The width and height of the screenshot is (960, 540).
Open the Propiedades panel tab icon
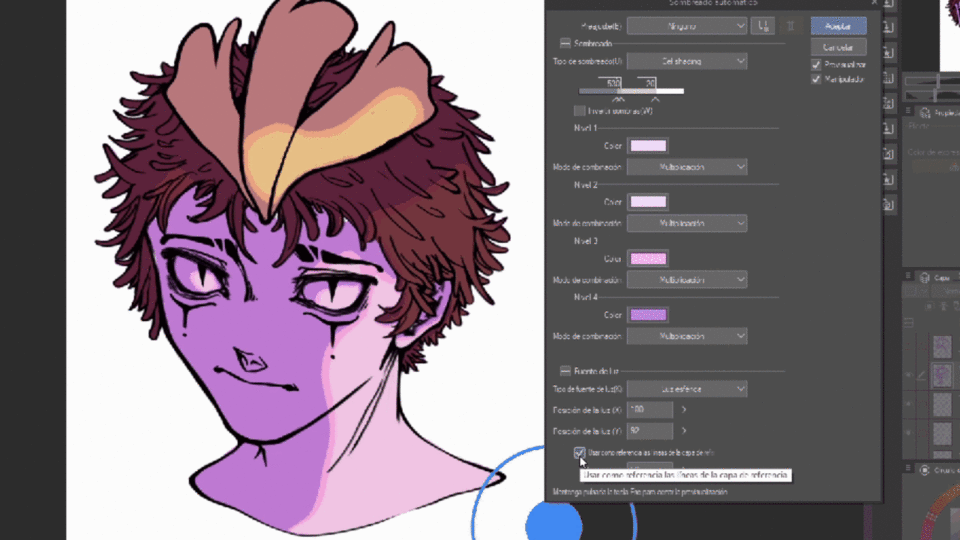(x=924, y=112)
